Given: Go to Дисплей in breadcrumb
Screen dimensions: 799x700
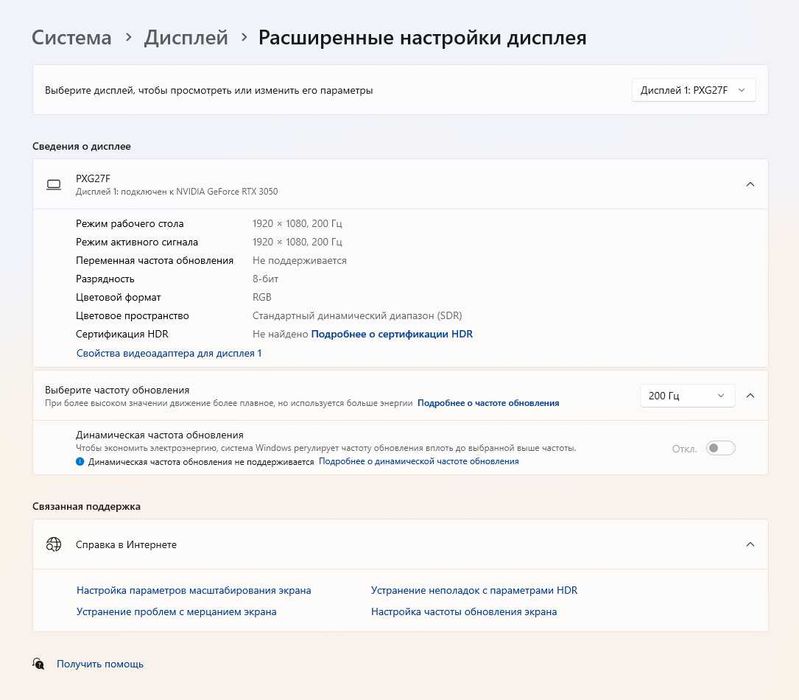Looking at the screenshot, I should (186, 38).
